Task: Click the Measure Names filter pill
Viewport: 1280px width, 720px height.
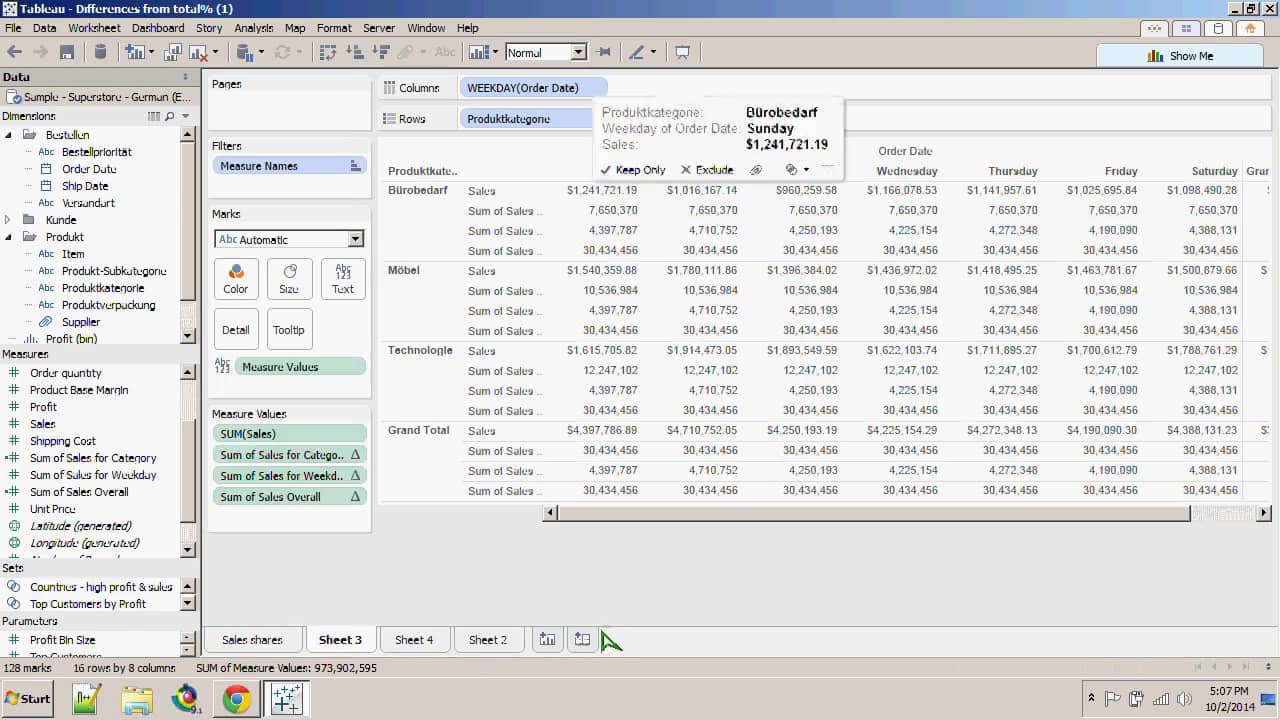Action: point(290,166)
